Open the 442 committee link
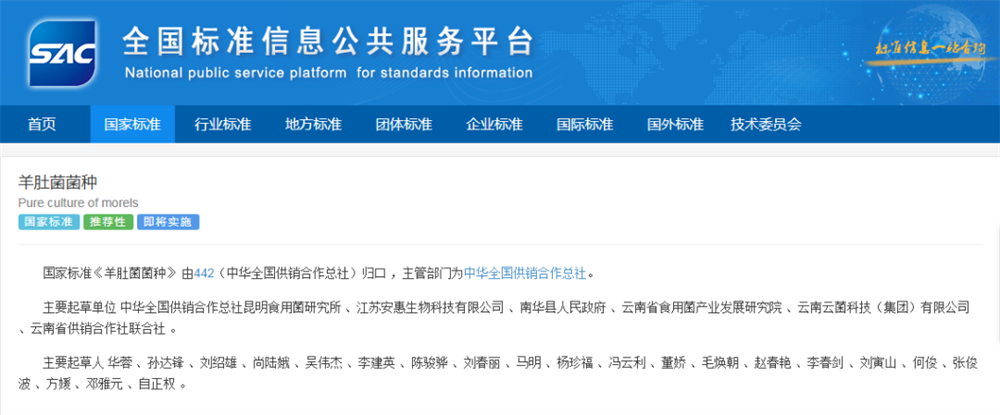Image resolution: width=1000 pixels, height=415 pixels. click(205, 272)
